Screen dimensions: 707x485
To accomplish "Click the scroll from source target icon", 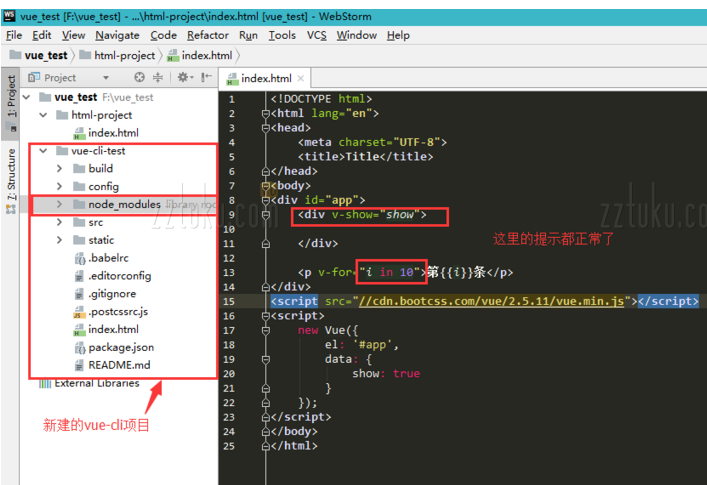I will [140, 77].
